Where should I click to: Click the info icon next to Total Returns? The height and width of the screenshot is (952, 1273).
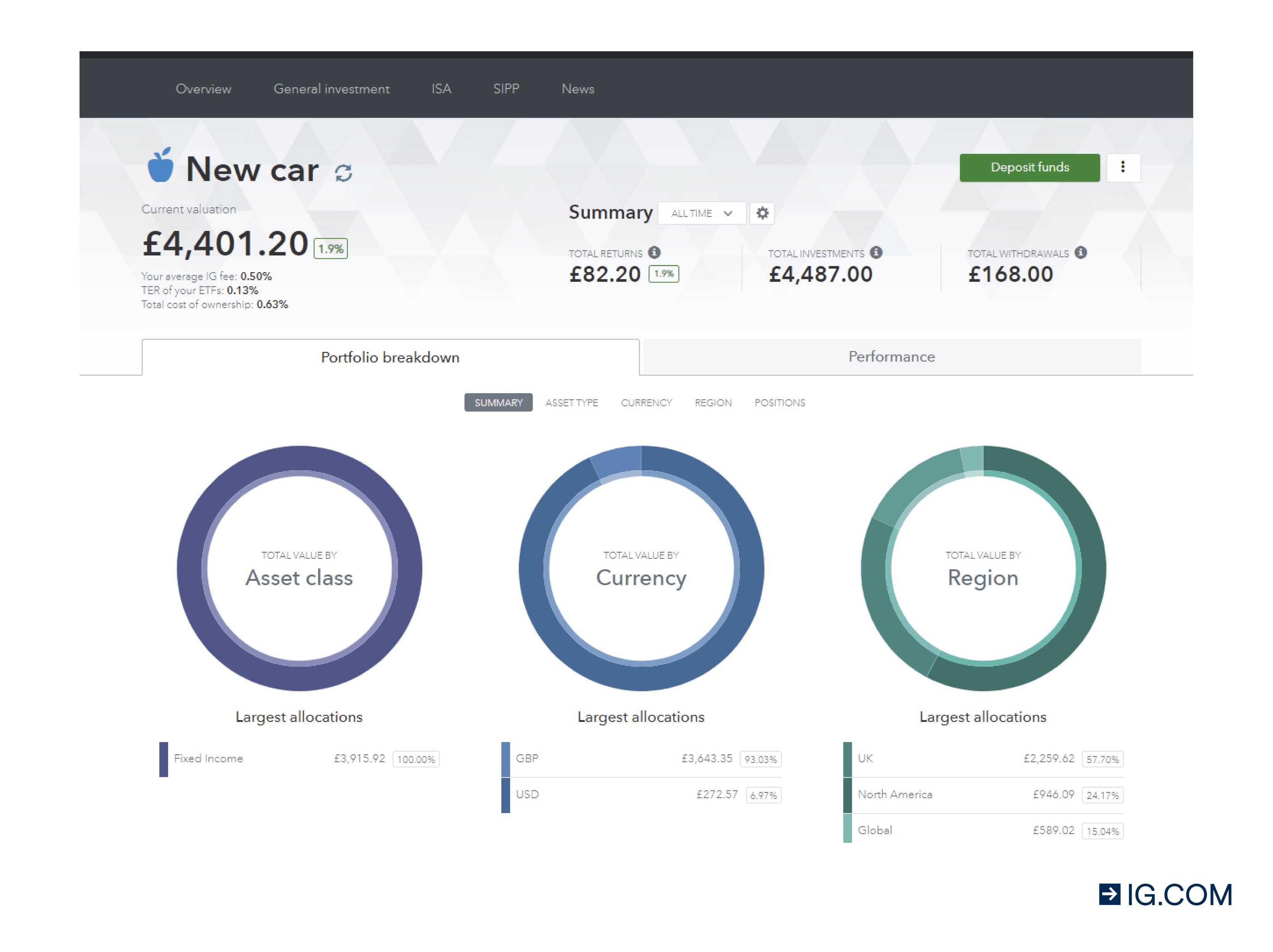point(654,252)
